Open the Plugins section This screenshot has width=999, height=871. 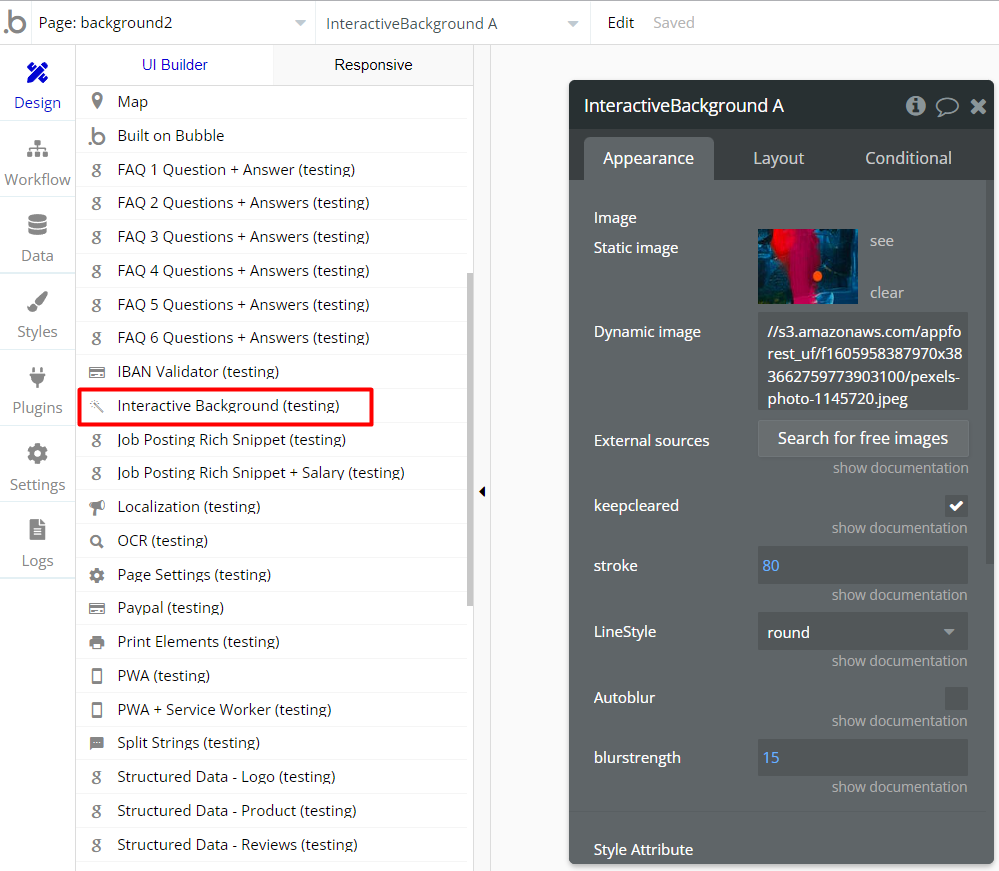[37, 390]
